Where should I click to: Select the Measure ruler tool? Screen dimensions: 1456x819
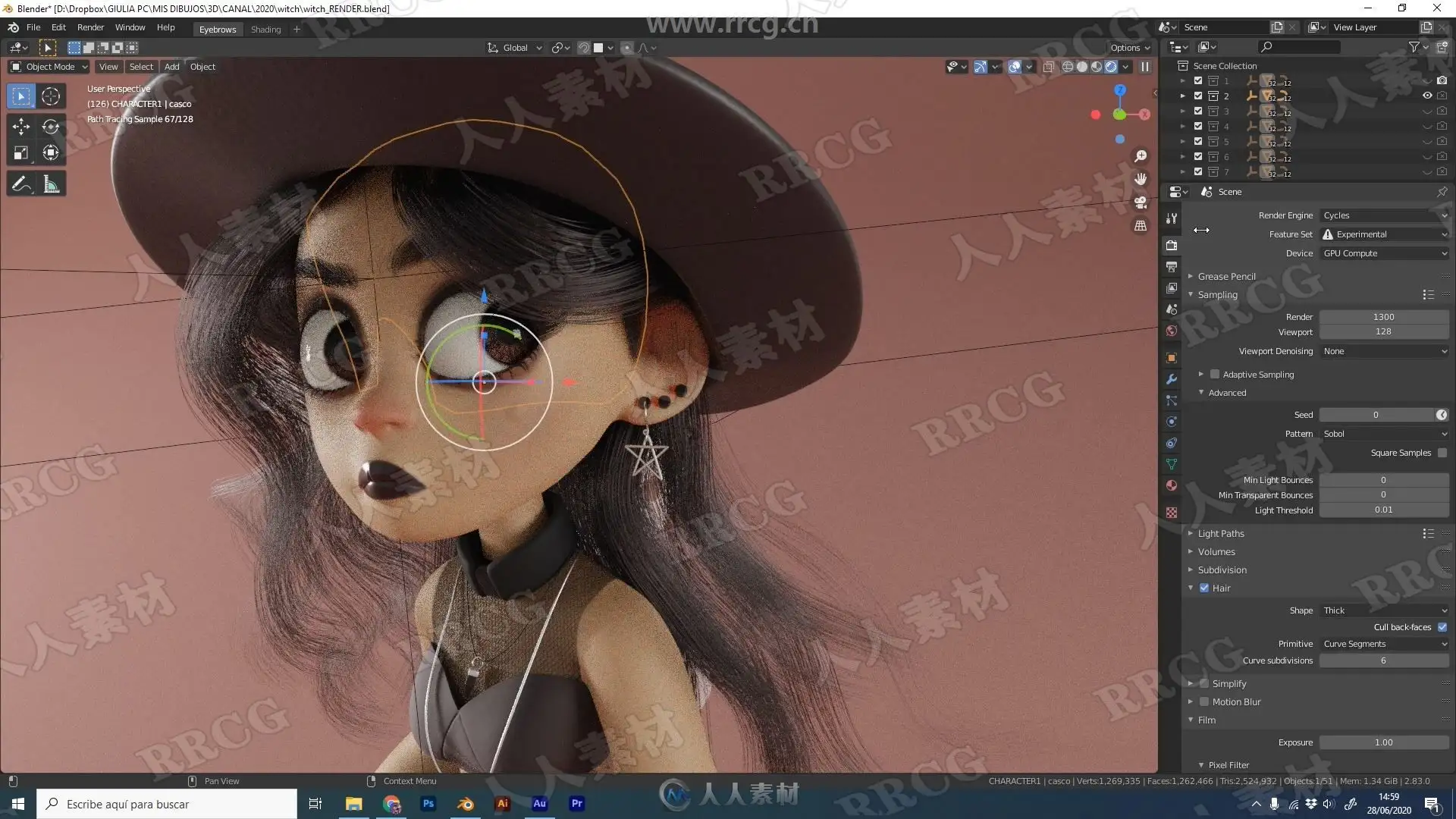(51, 184)
